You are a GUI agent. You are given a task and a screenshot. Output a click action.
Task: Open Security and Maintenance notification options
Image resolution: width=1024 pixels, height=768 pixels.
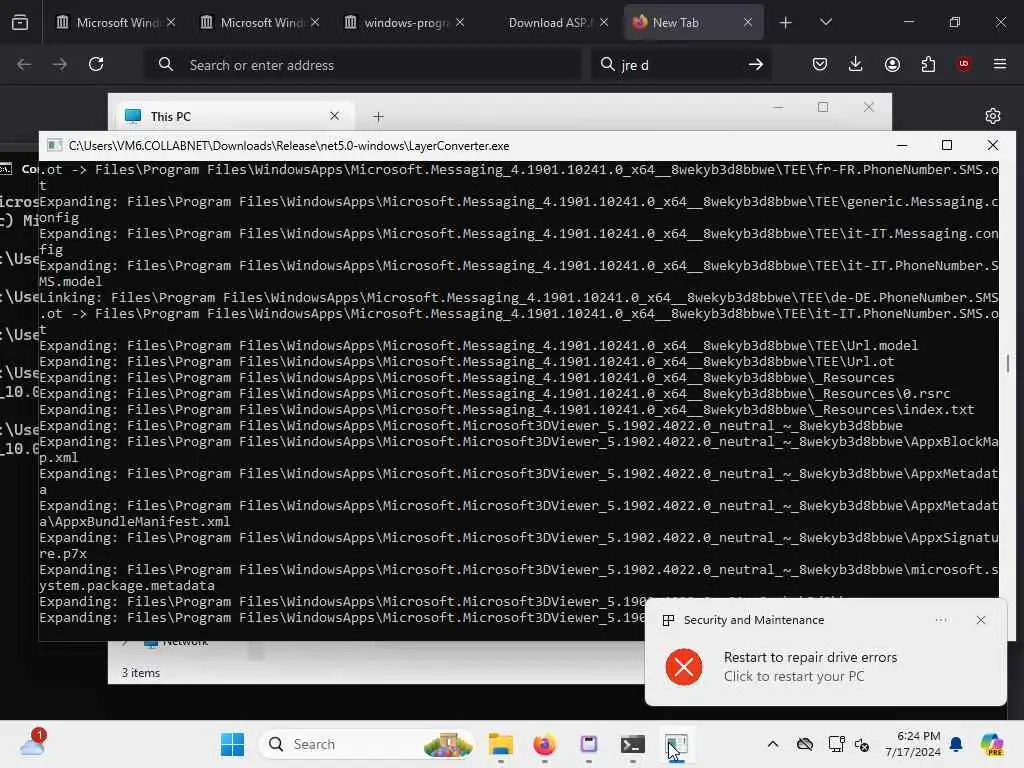click(941, 620)
